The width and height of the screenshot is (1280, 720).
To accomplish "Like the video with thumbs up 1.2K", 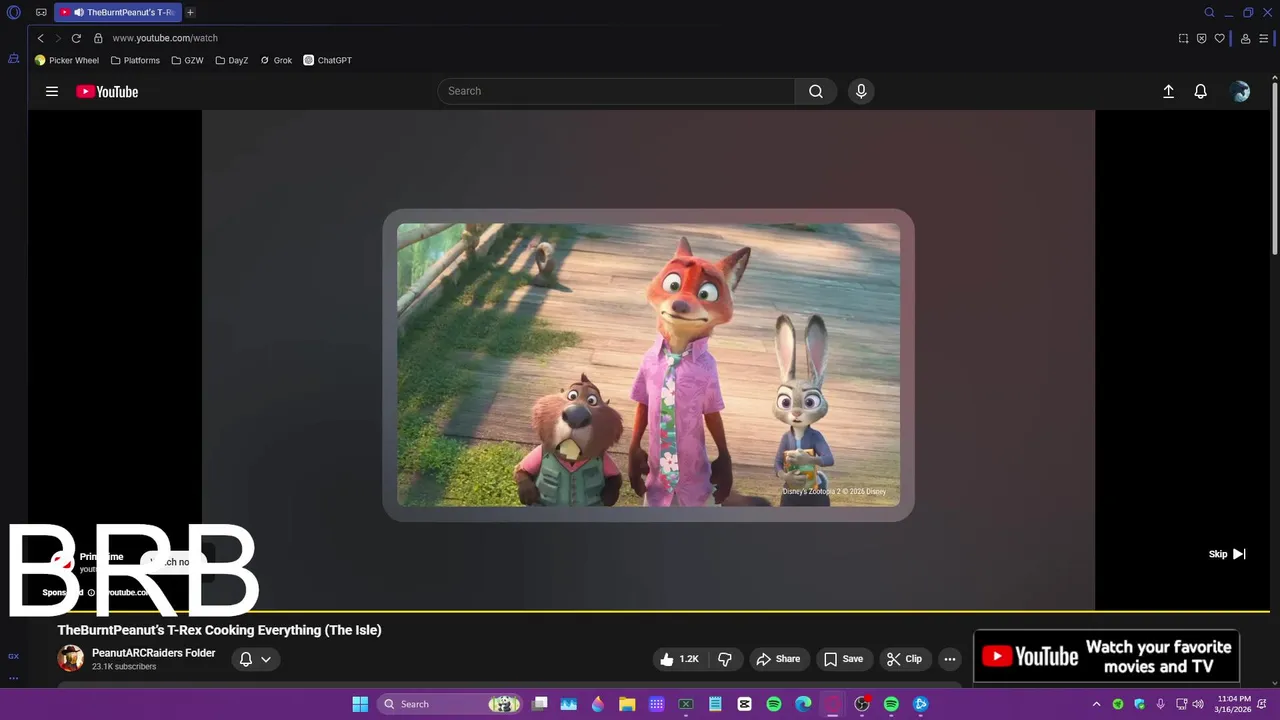I will (680, 659).
